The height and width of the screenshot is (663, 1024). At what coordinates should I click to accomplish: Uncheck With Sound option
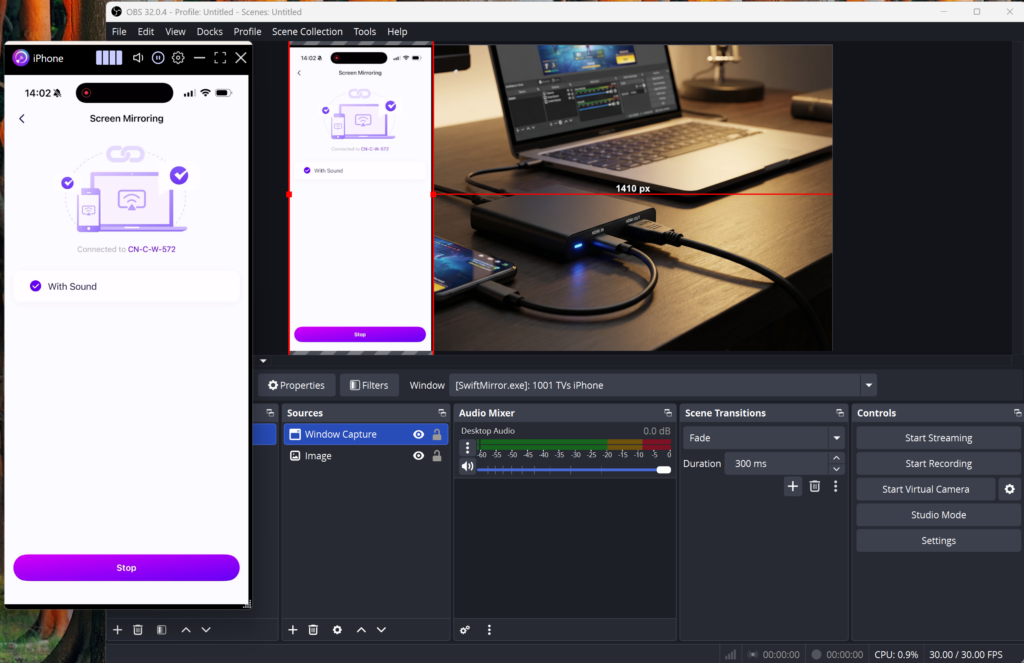[36, 286]
